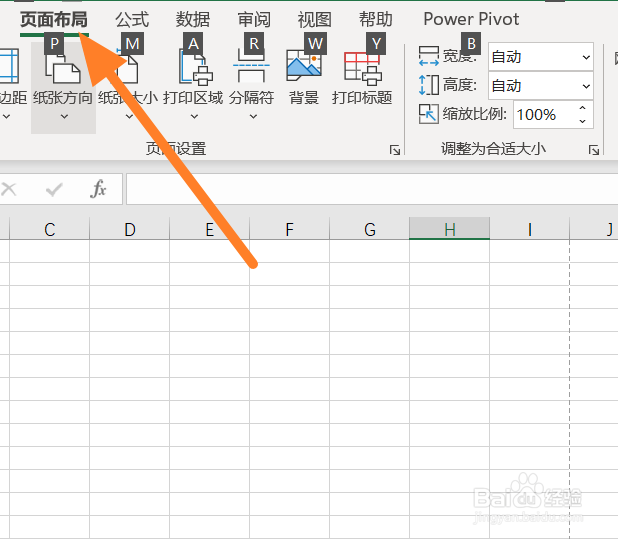This screenshot has width=618, height=539.
Task: Select column I header
Action: click(x=530, y=229)
